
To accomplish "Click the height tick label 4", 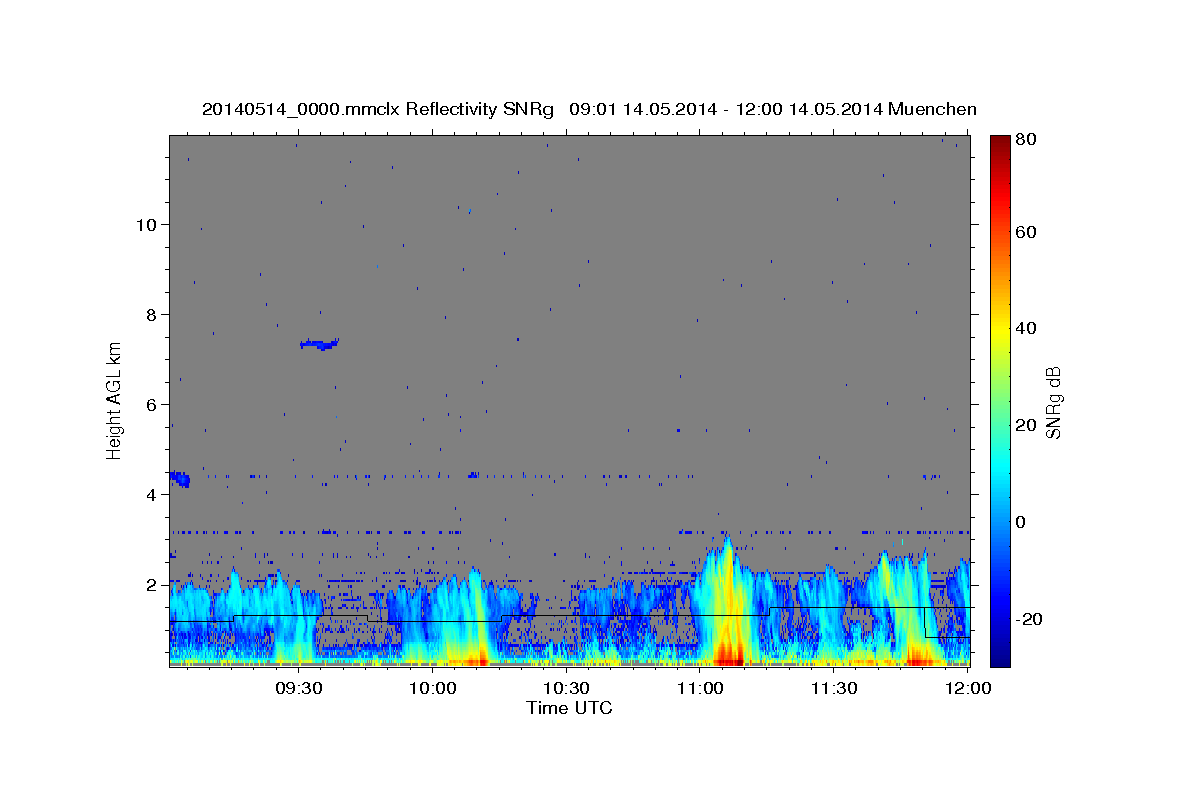I will tap(150, 494).
